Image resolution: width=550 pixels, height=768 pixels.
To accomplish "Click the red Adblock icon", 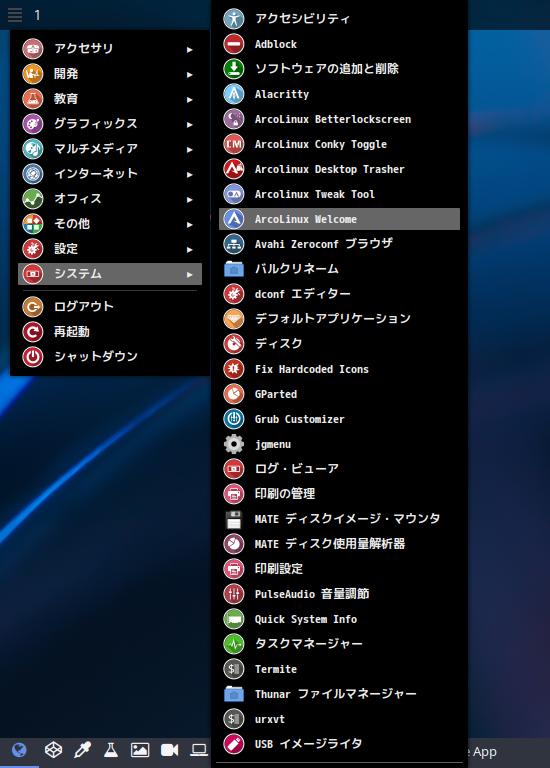I will [234, 44].
